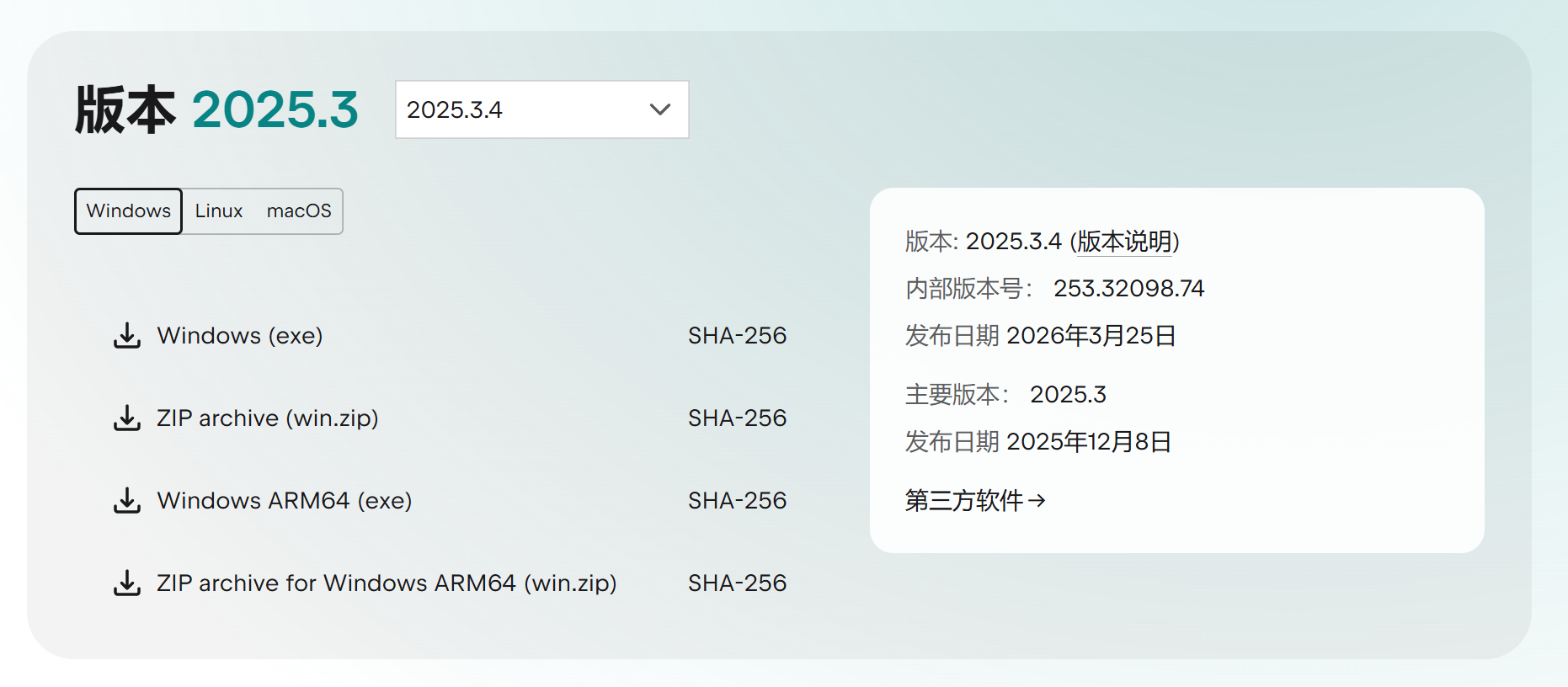Click the arrow icon after 第三方软件
The image size is (1568, 687).
pyautogui.click(x=1037, y=501)
